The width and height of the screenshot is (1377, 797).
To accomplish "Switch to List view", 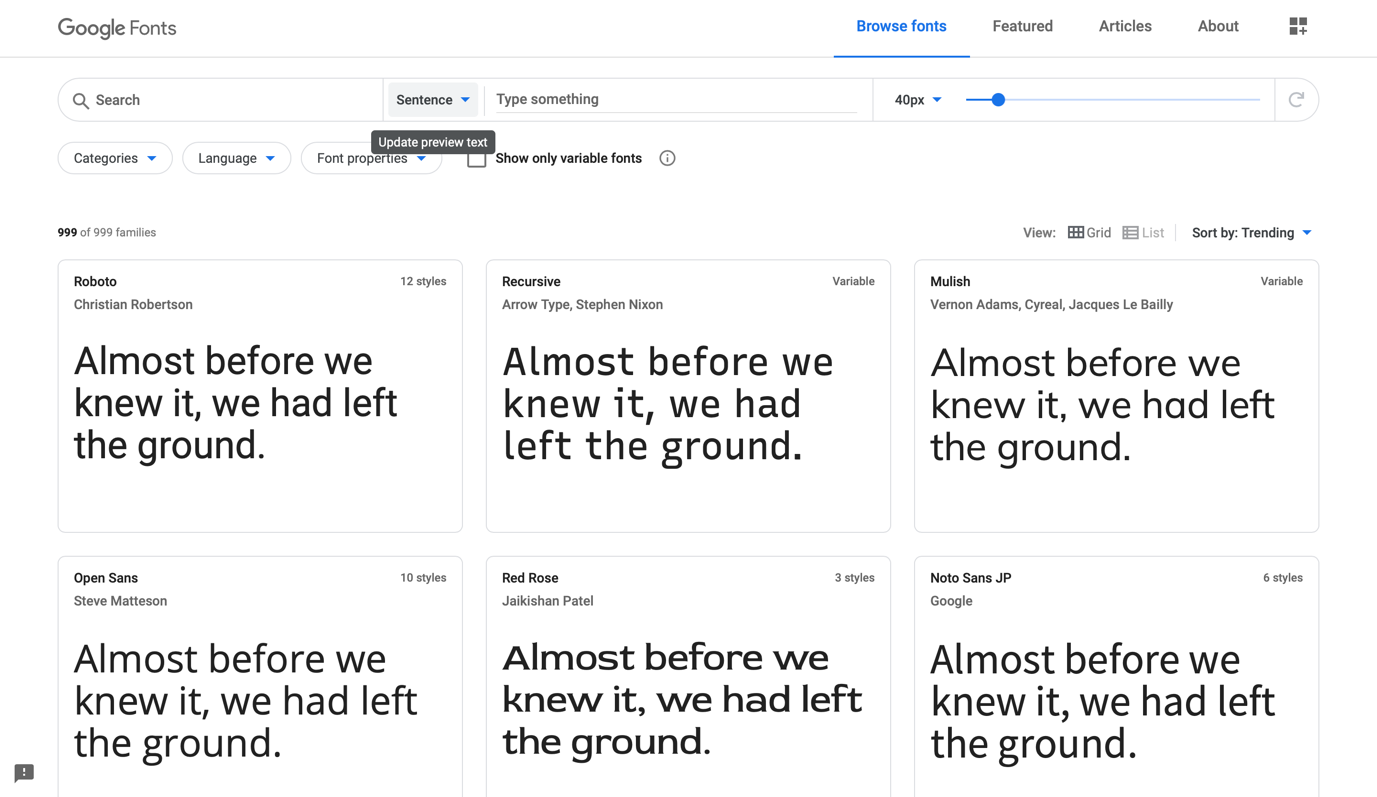I will (1143, 233).
